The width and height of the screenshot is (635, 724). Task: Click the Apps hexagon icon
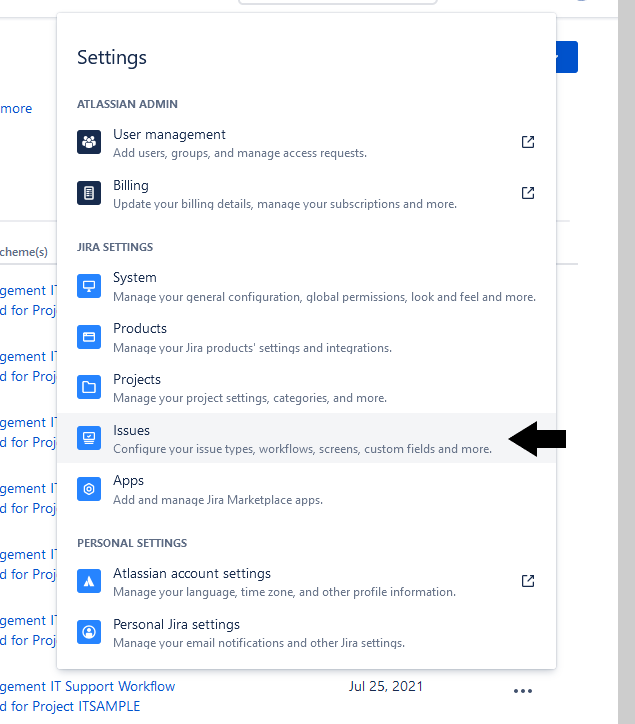click(x=89, y=489)
